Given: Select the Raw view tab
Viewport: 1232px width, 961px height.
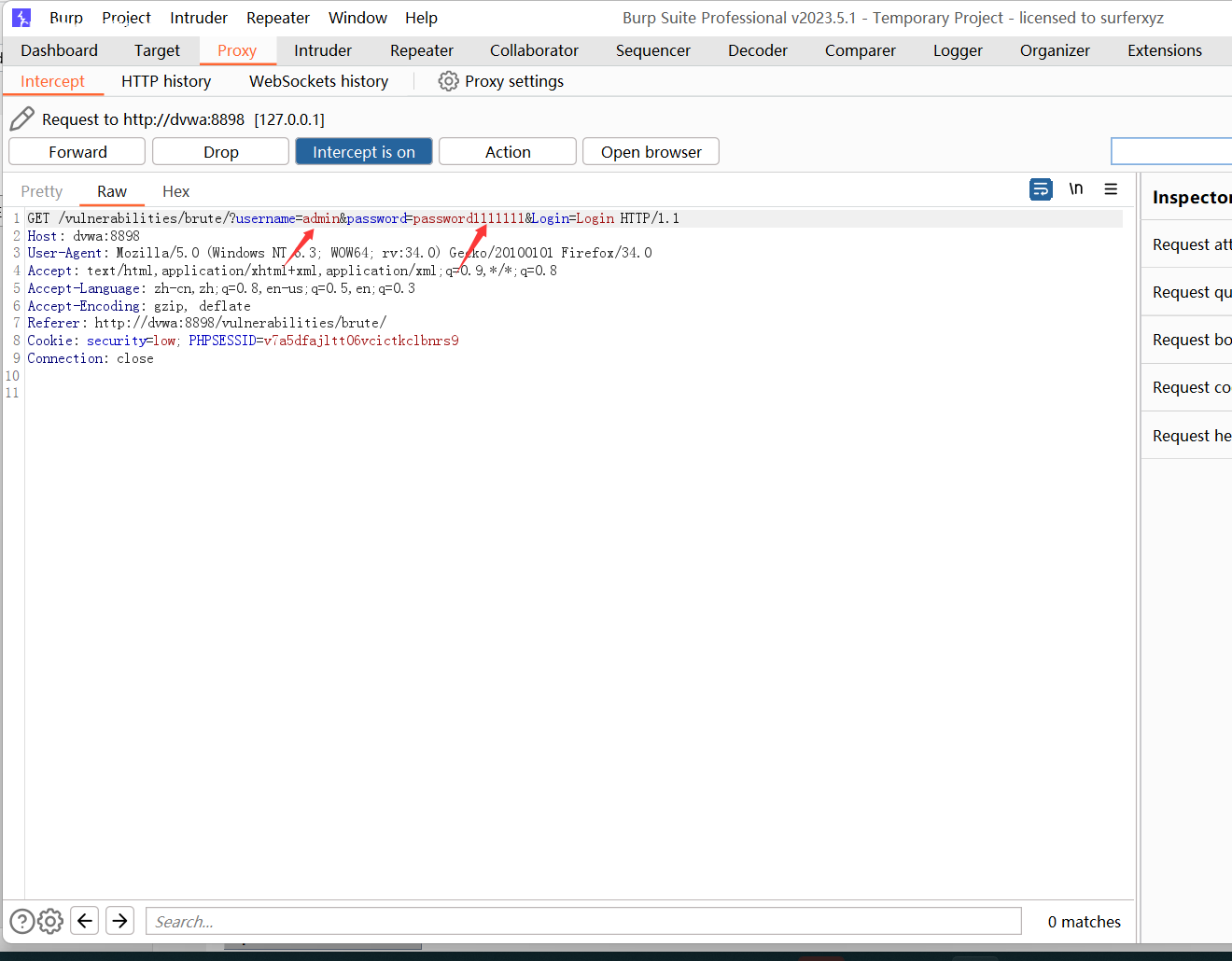Looking at the screenshot, I should coord(112,191).
